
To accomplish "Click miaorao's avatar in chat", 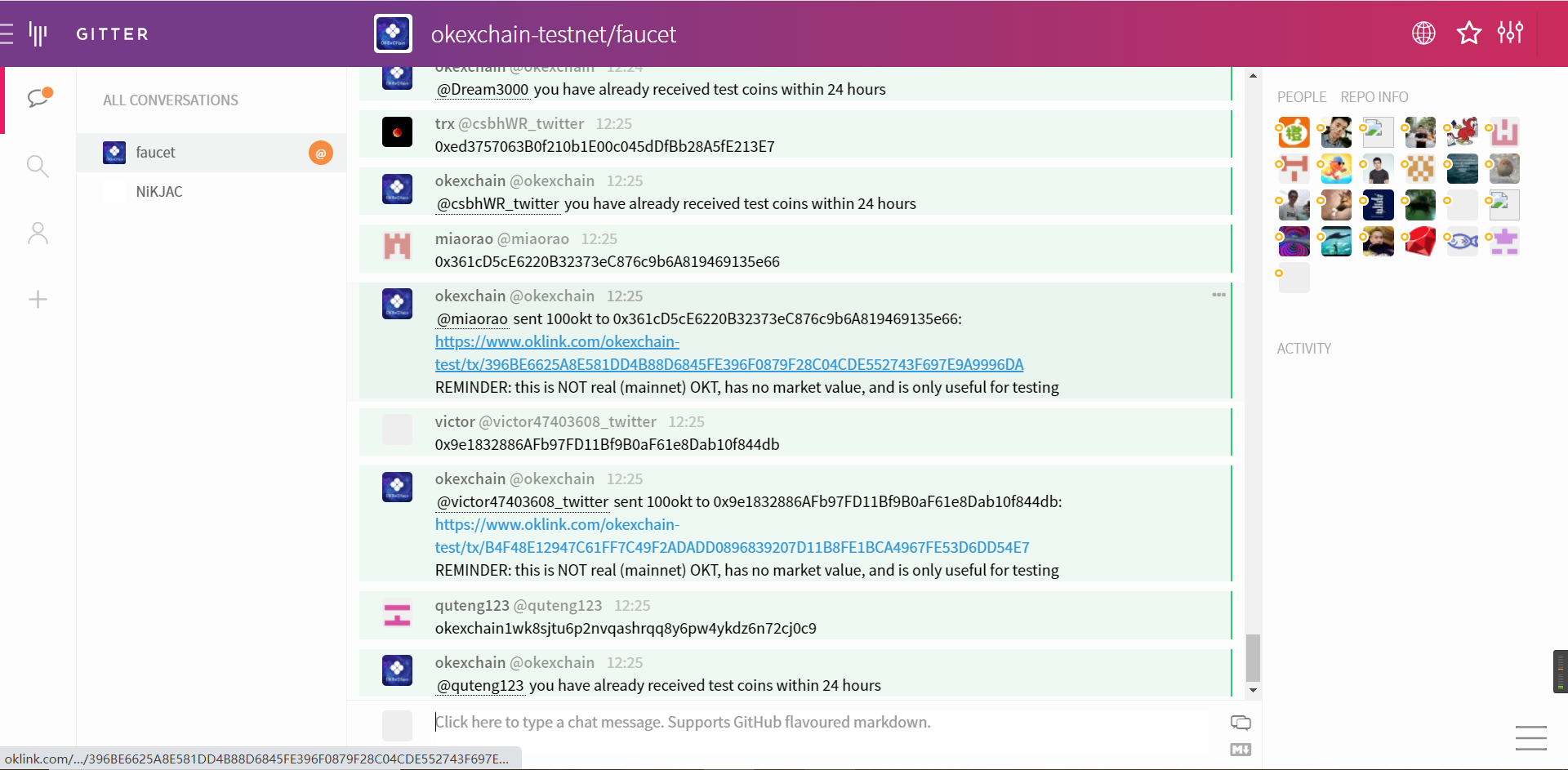I will point(397,246).
